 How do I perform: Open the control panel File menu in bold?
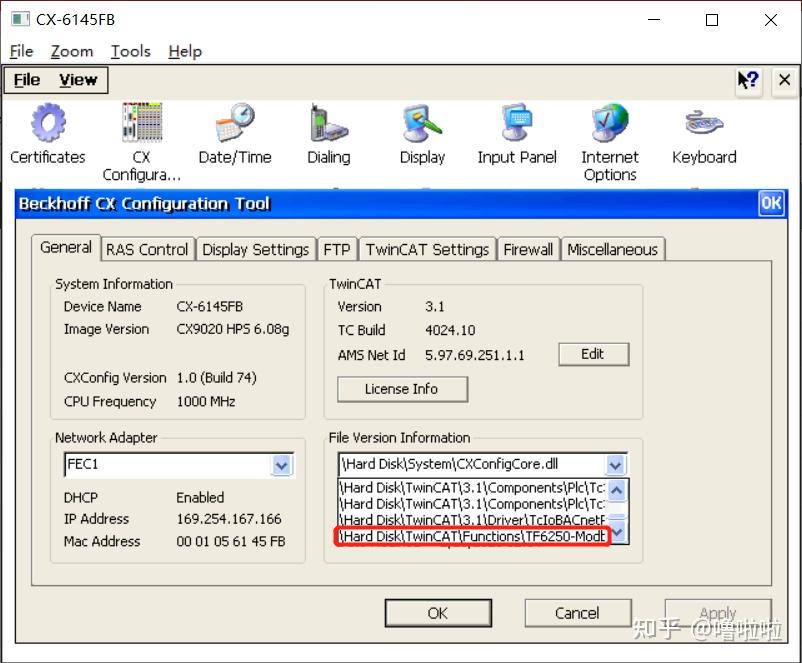click(27, 80)
